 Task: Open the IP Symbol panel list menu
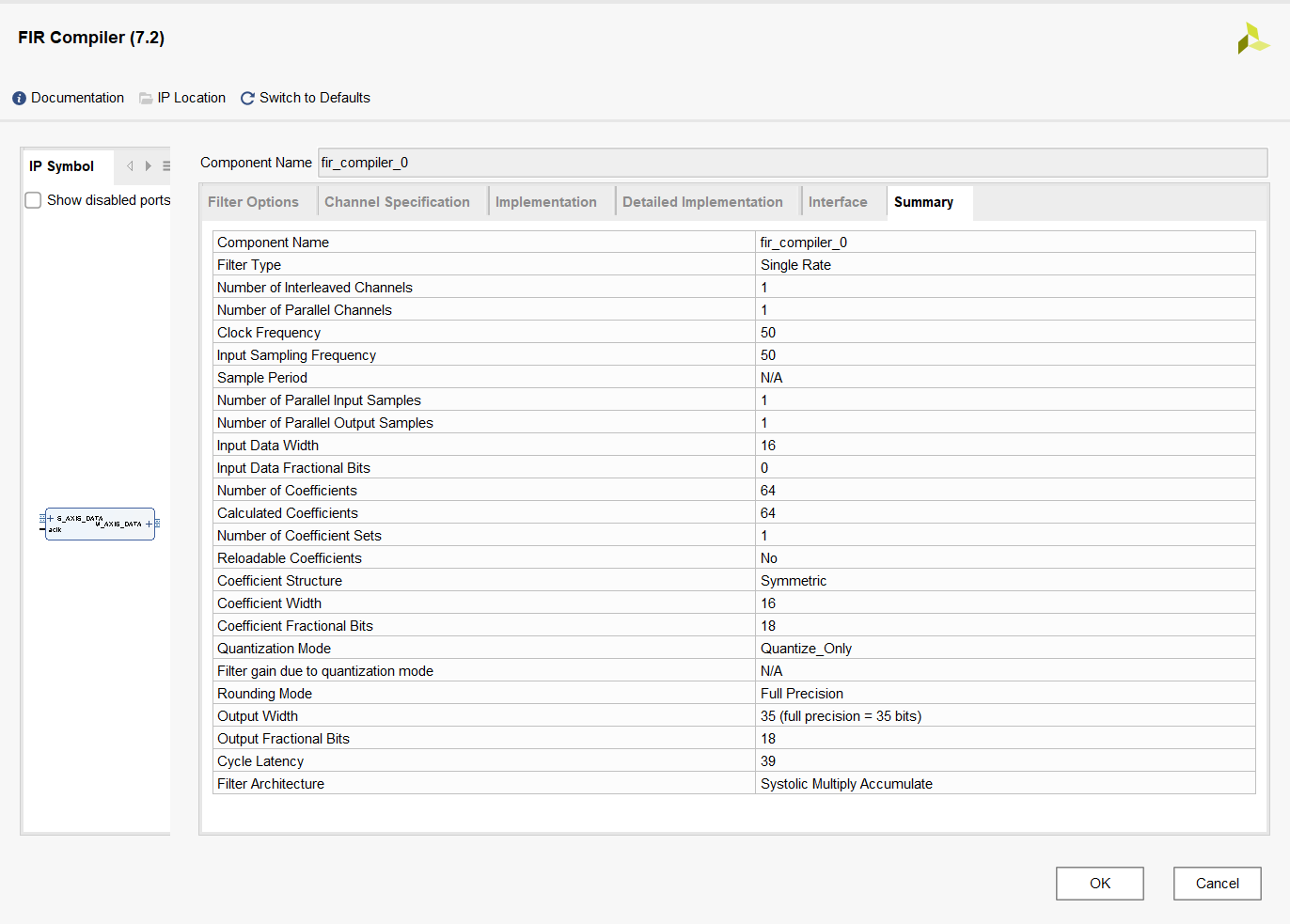[165, 166]
